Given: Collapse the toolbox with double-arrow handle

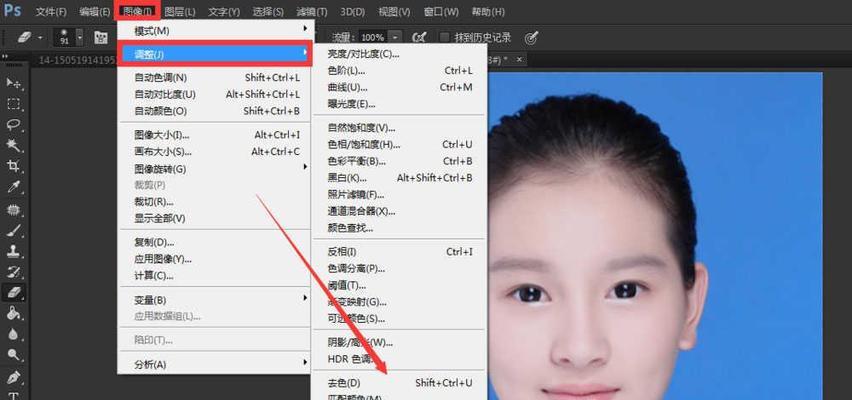Looking at the screenshot, I should point(4,56).
